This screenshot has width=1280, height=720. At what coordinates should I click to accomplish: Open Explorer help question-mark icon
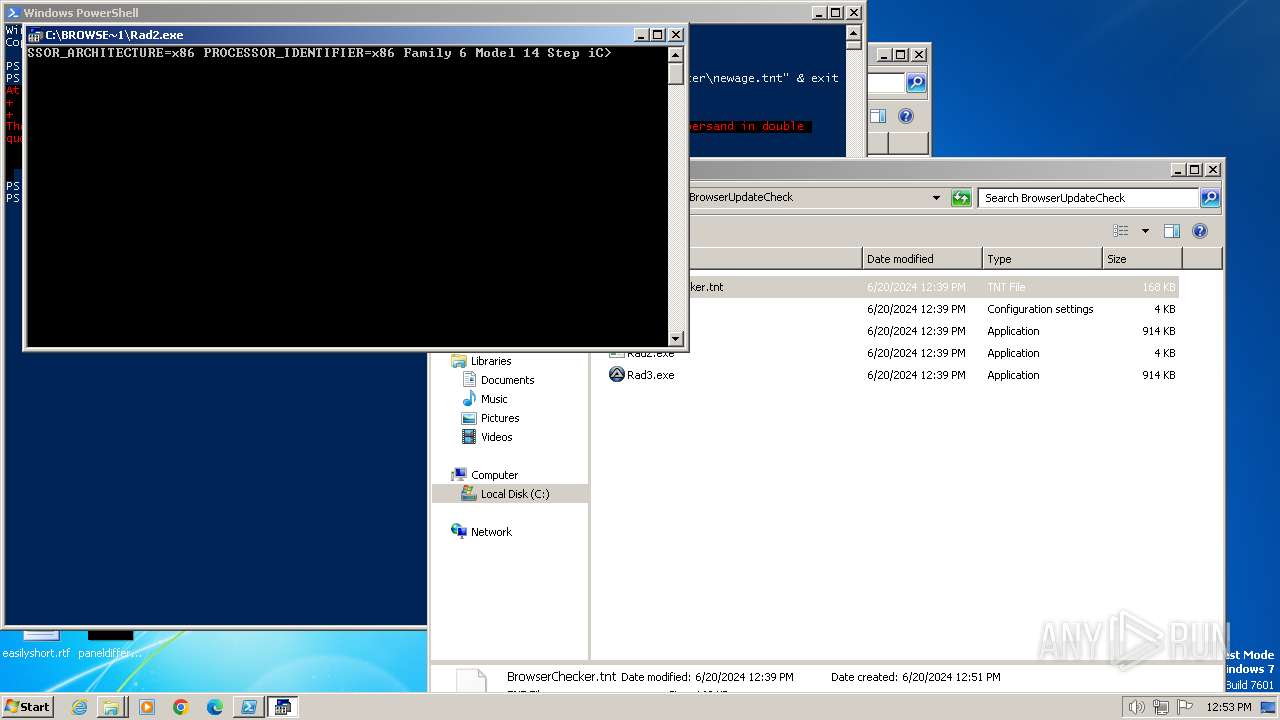pos(1200,231)
